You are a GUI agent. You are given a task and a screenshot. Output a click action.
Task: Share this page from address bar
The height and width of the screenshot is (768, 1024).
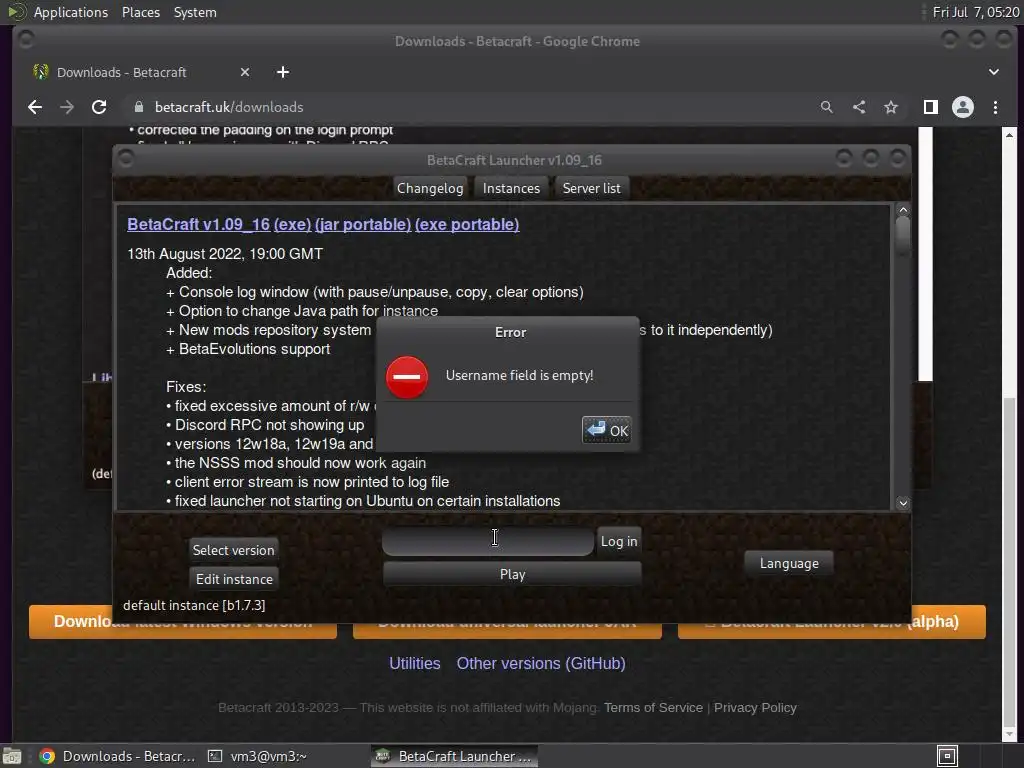point(859,107)
